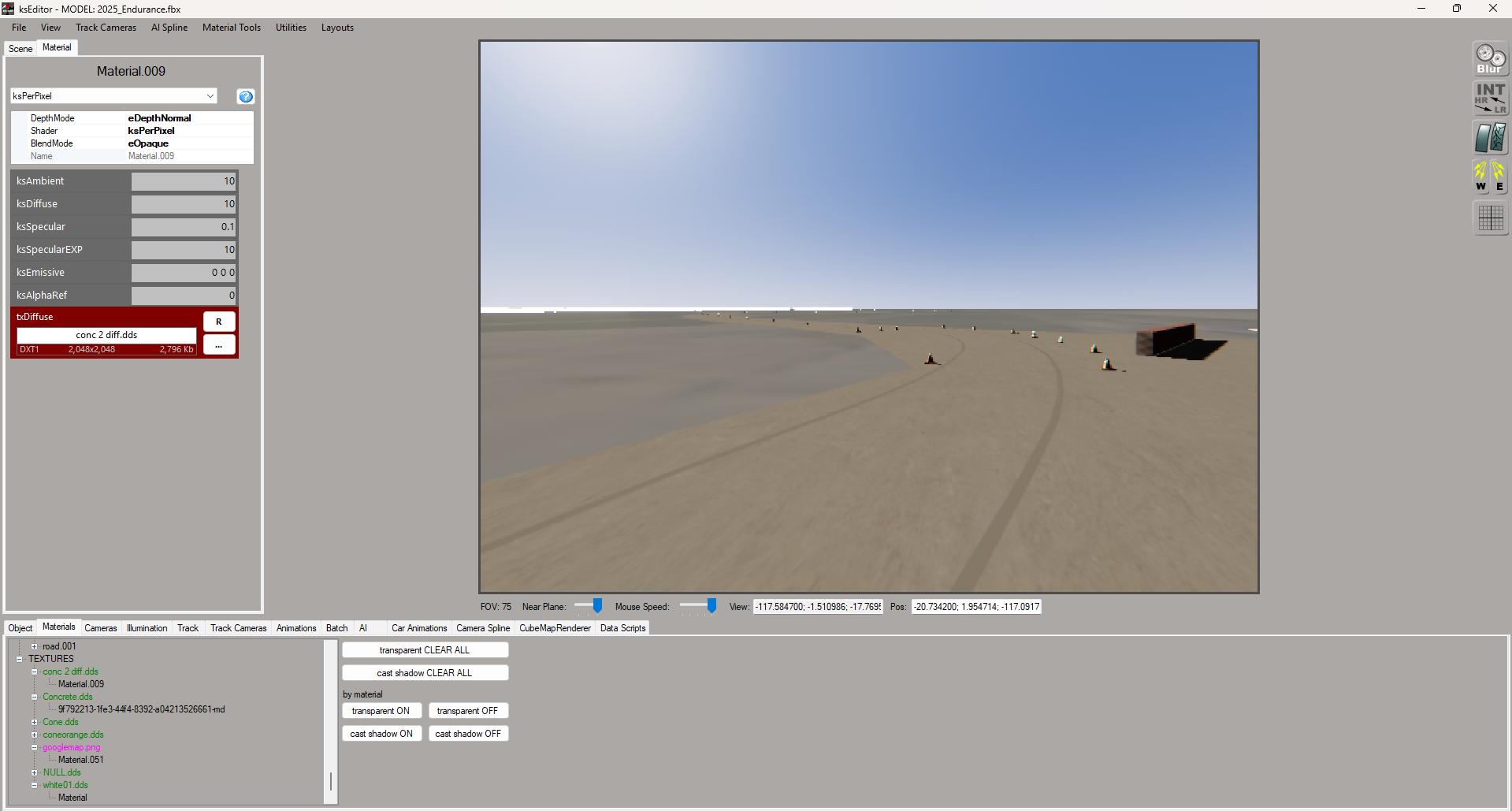Open the Layouts menu
This screenshot has height=811, width=1512.
[337, 28]
